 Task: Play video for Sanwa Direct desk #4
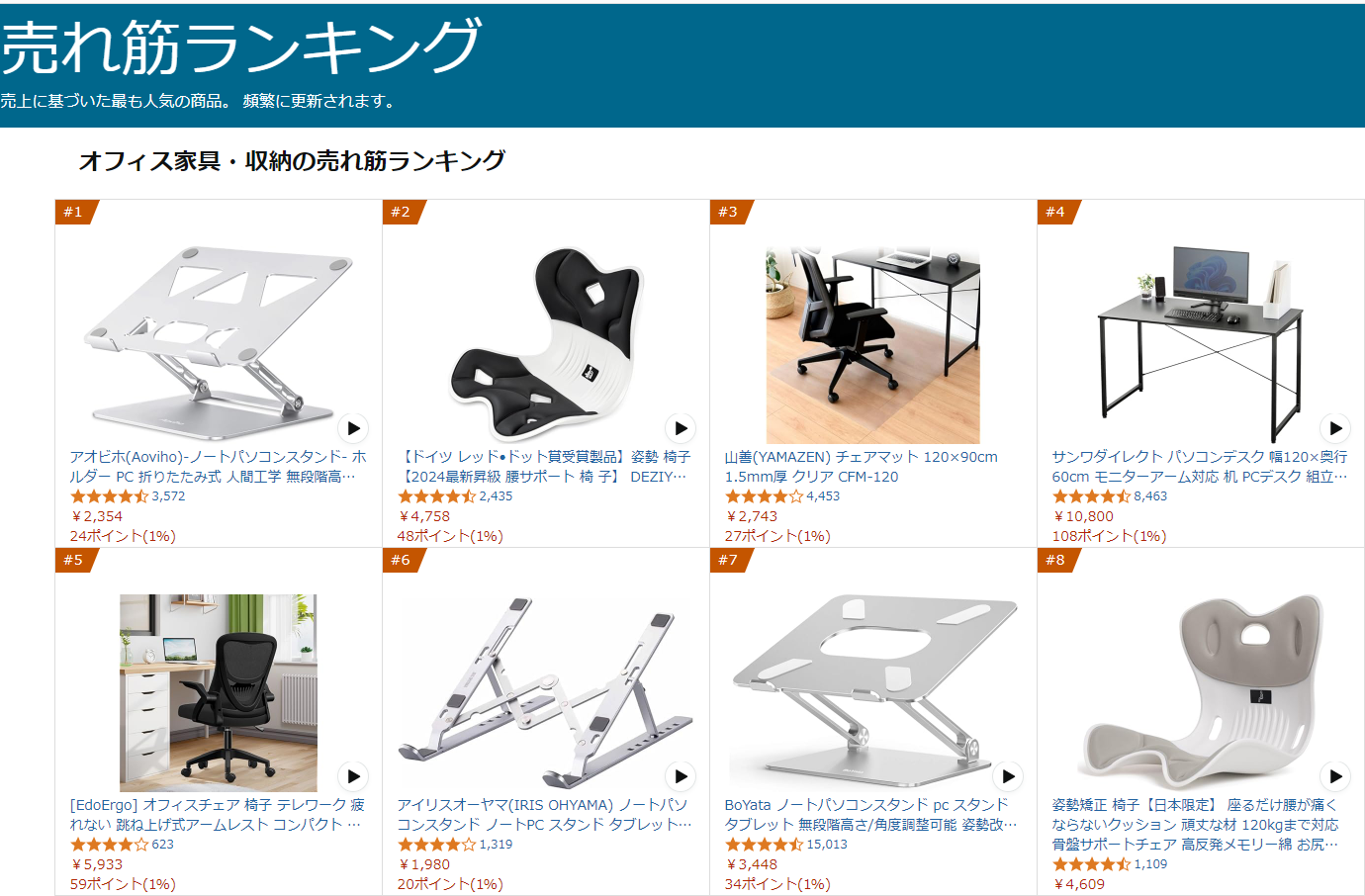pyautogui.click(x=1335, y=428)
